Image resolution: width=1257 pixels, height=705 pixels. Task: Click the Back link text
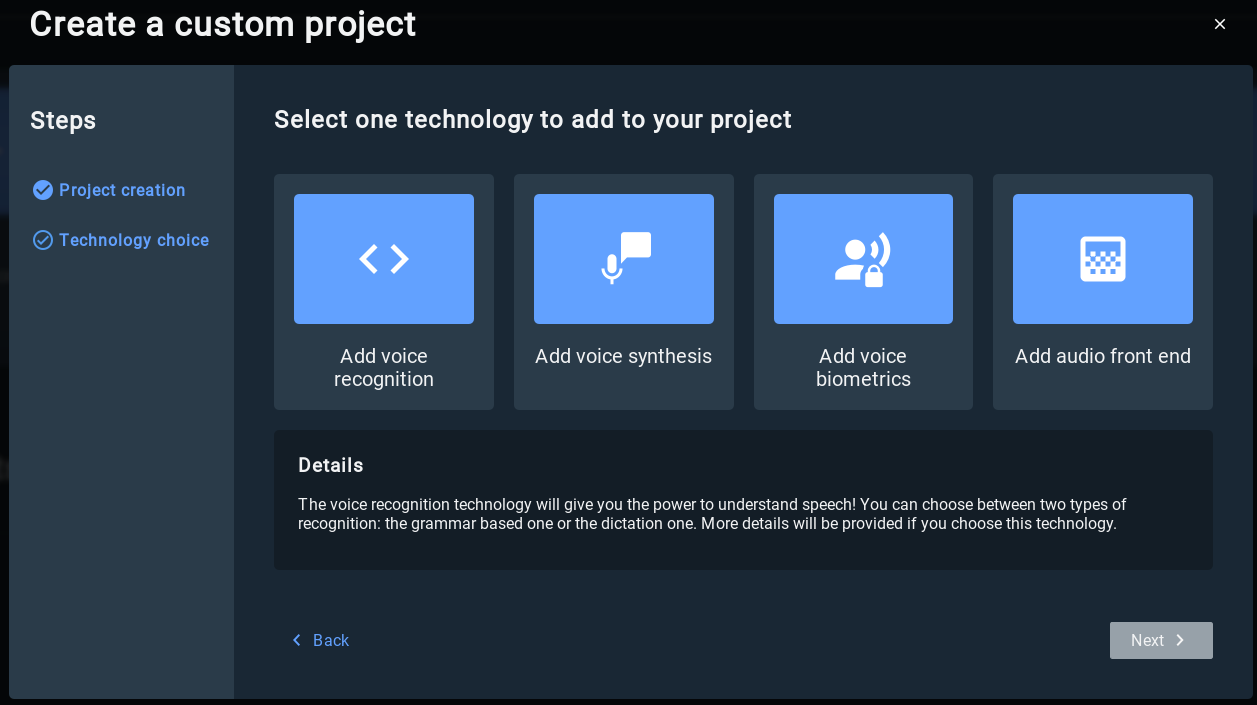(331, 640)
